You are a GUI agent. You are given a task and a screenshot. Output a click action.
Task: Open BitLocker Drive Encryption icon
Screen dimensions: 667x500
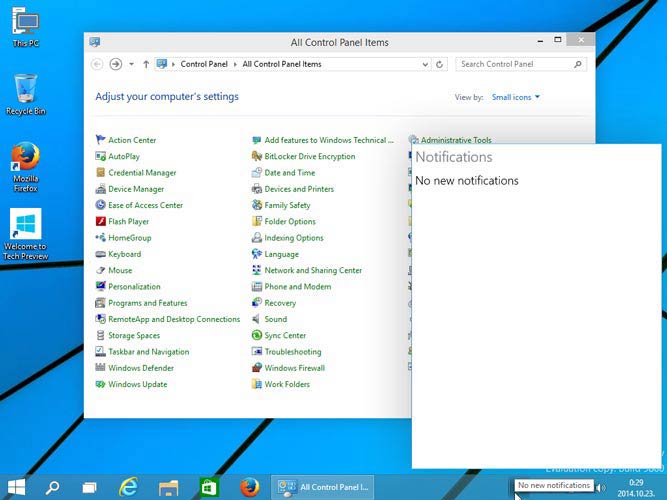[257, 156]
